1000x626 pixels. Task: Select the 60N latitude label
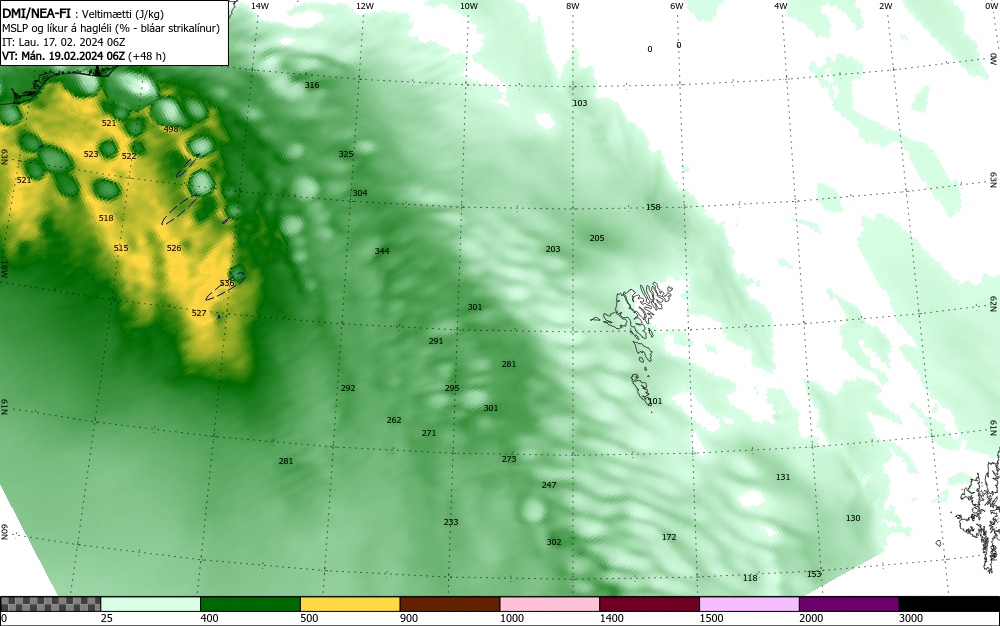4,532
